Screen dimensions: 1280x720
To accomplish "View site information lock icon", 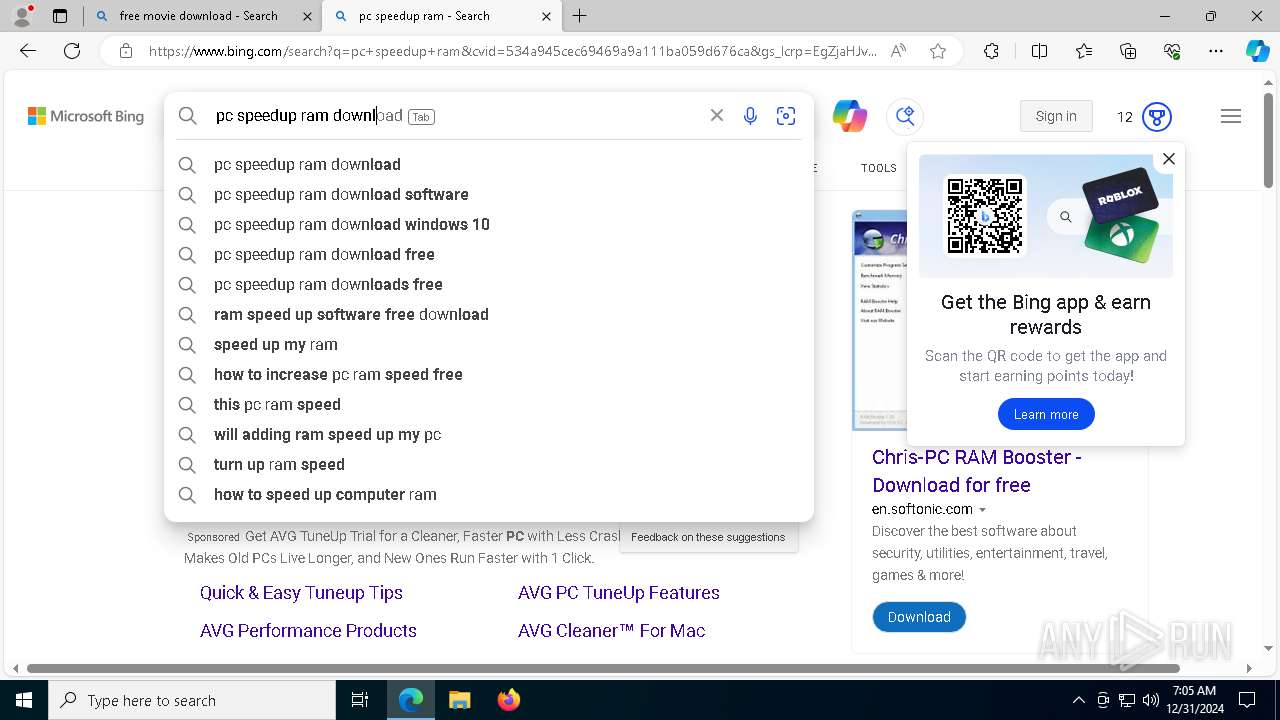I will (126, 51).
